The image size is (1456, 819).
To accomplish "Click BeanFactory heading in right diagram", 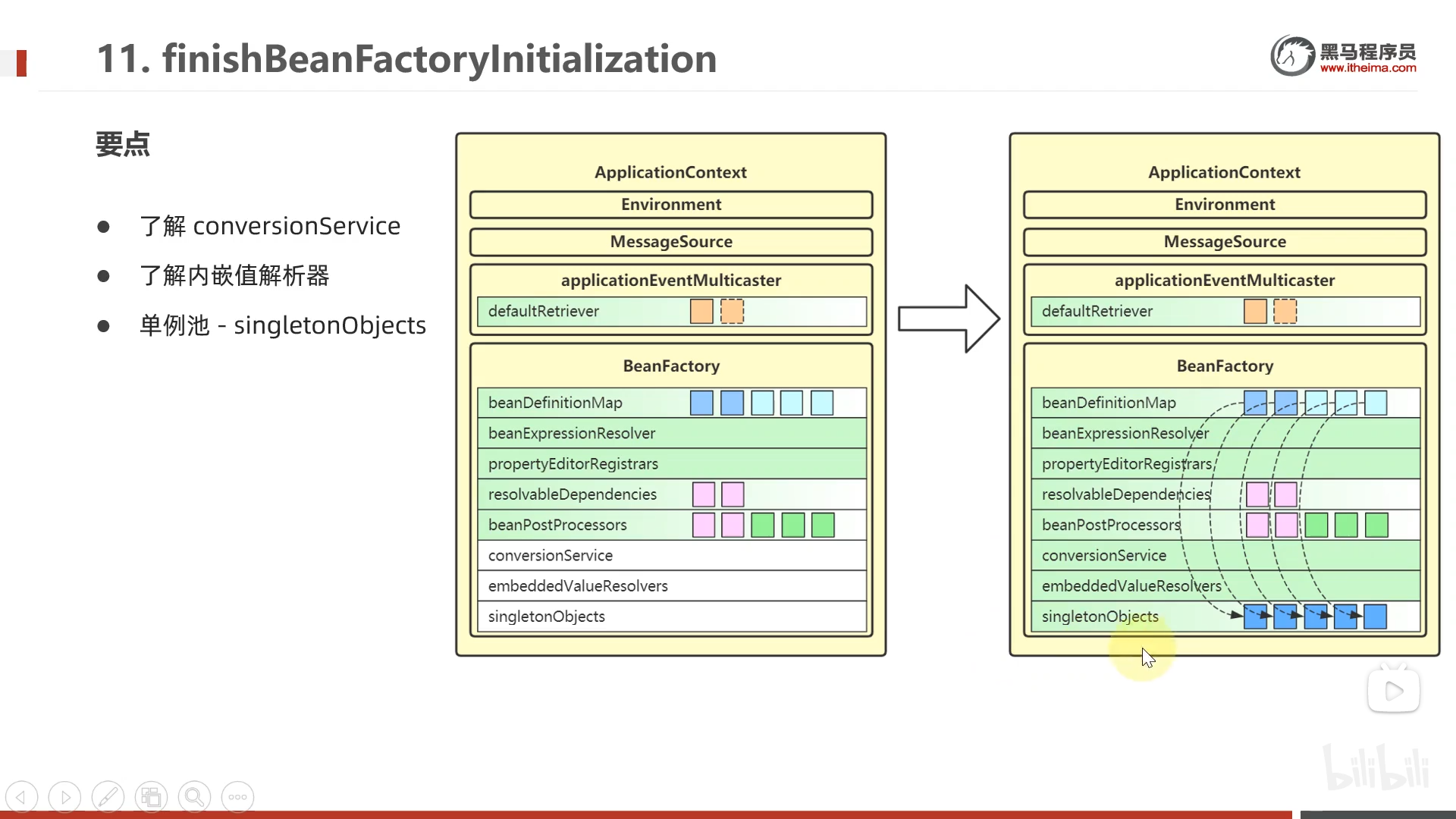I will 1225,366.
